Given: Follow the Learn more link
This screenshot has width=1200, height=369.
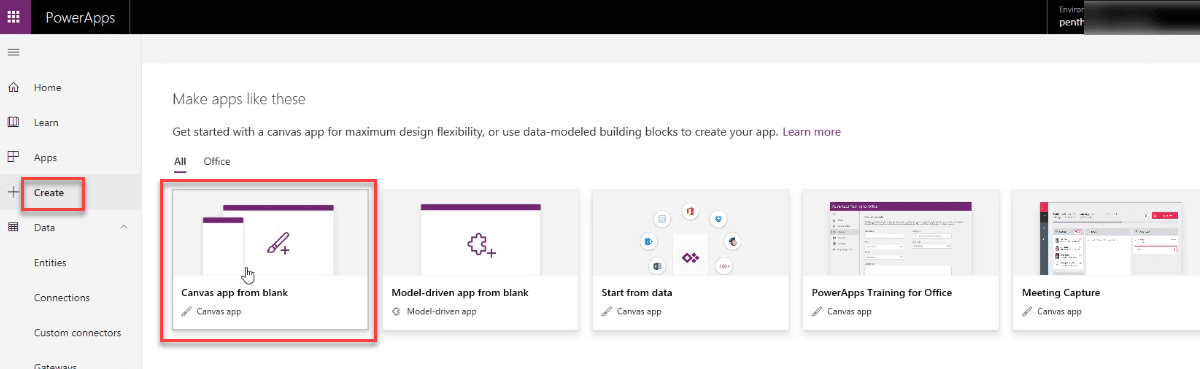Looking at the screenshot, I should point(811,132).
